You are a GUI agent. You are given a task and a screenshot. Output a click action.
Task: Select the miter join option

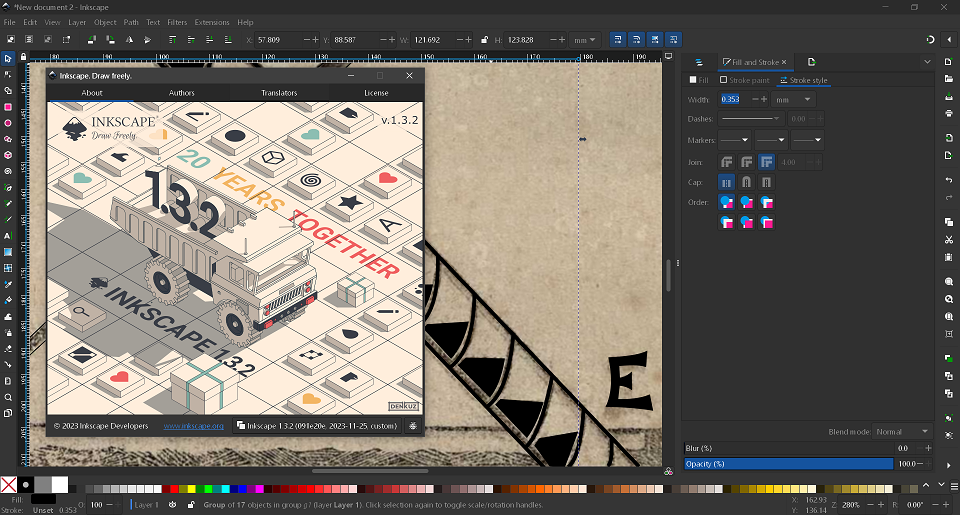(x=767, y=162)
